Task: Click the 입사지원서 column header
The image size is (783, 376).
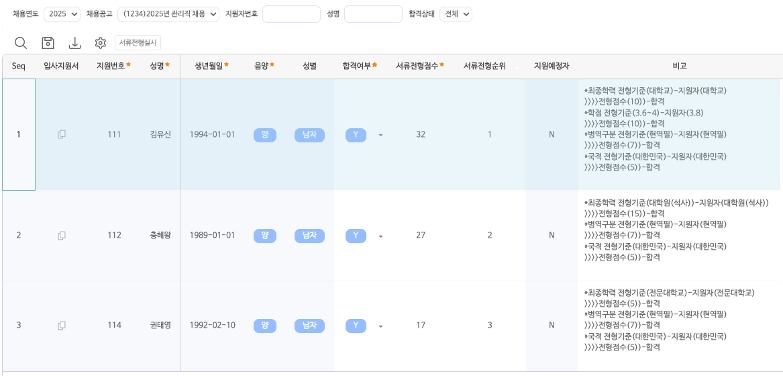Action: [61, 66]
